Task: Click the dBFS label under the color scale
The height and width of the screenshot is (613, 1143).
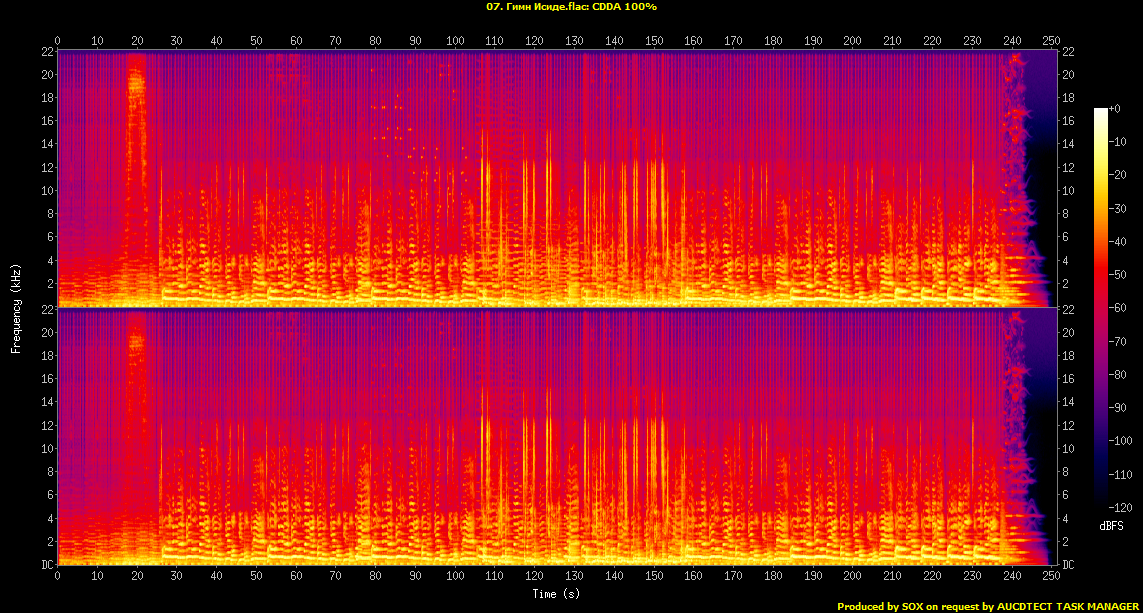Action: click(1111, 525)
